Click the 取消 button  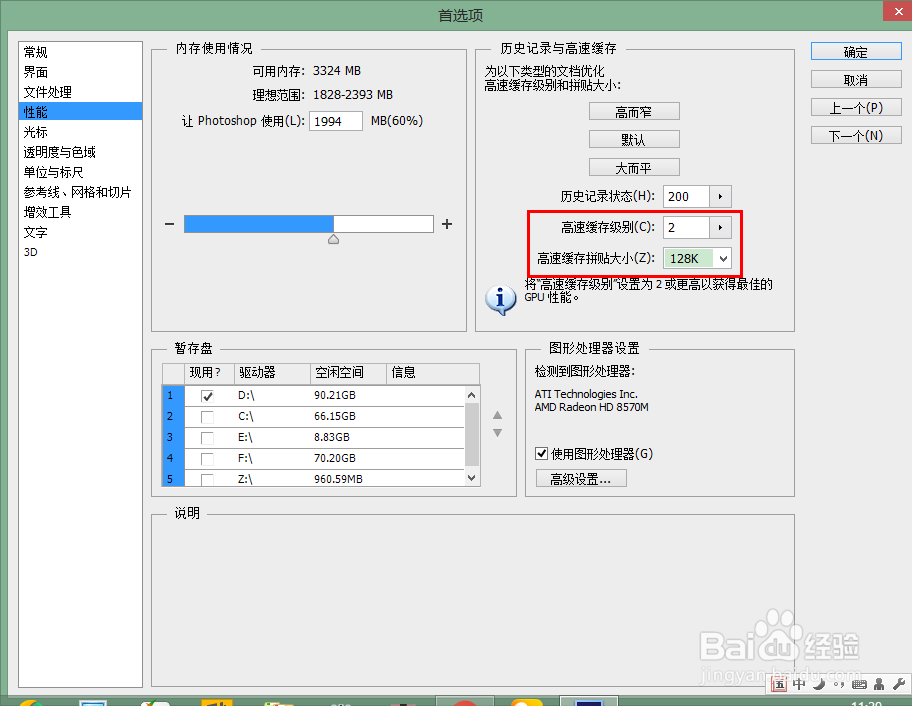tap(856, 80)
